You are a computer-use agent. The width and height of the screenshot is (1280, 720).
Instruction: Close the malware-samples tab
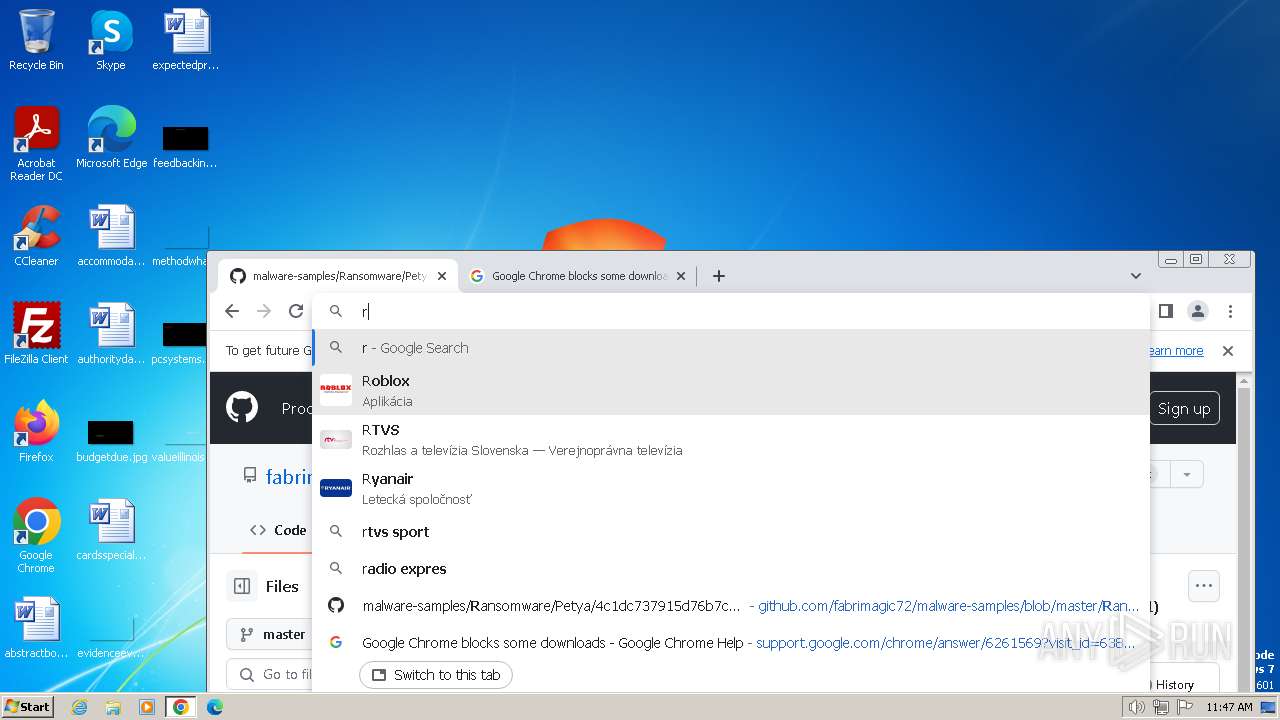[443, 276]
